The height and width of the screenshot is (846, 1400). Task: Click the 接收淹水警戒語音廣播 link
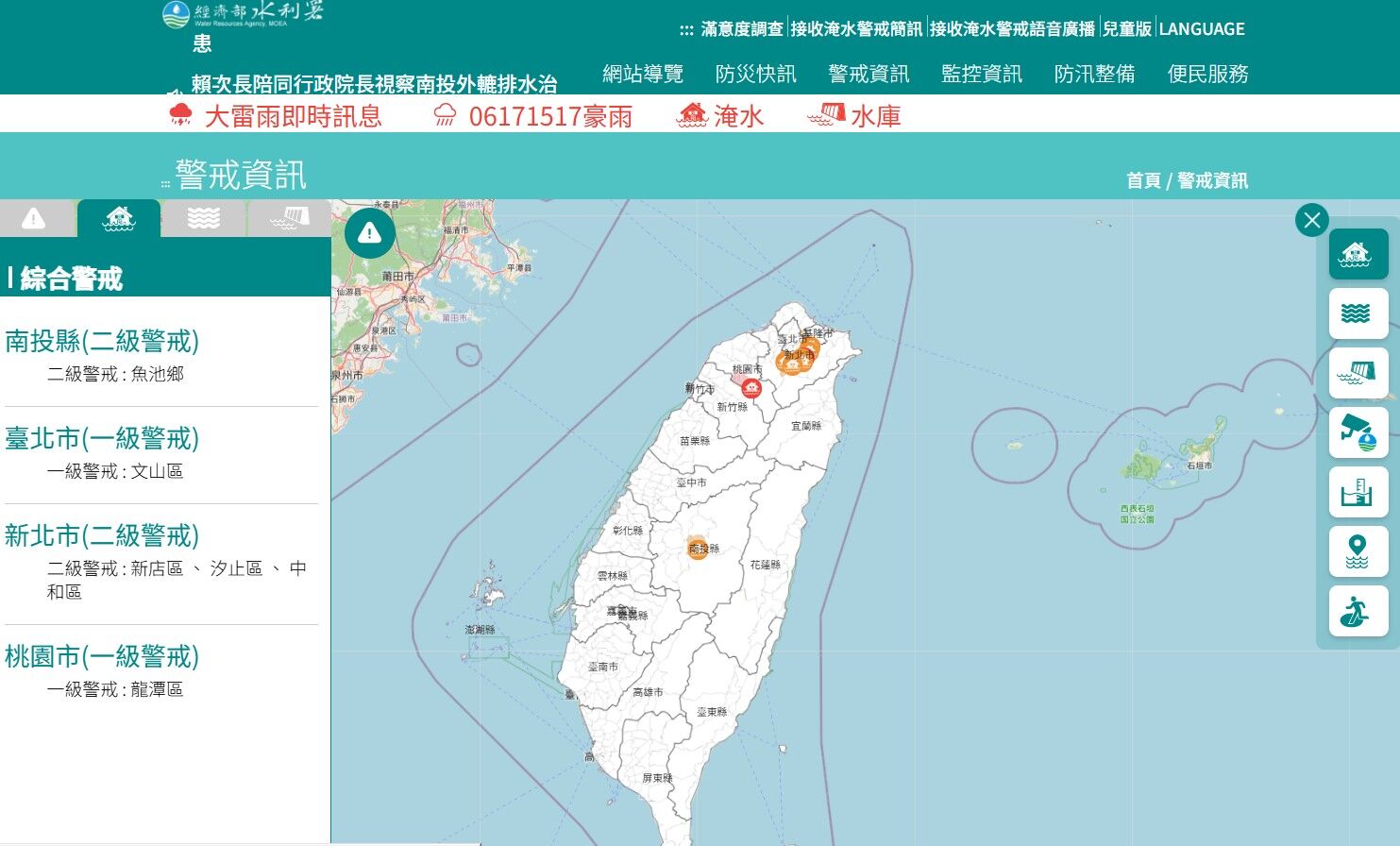(x=1013, y=29)
